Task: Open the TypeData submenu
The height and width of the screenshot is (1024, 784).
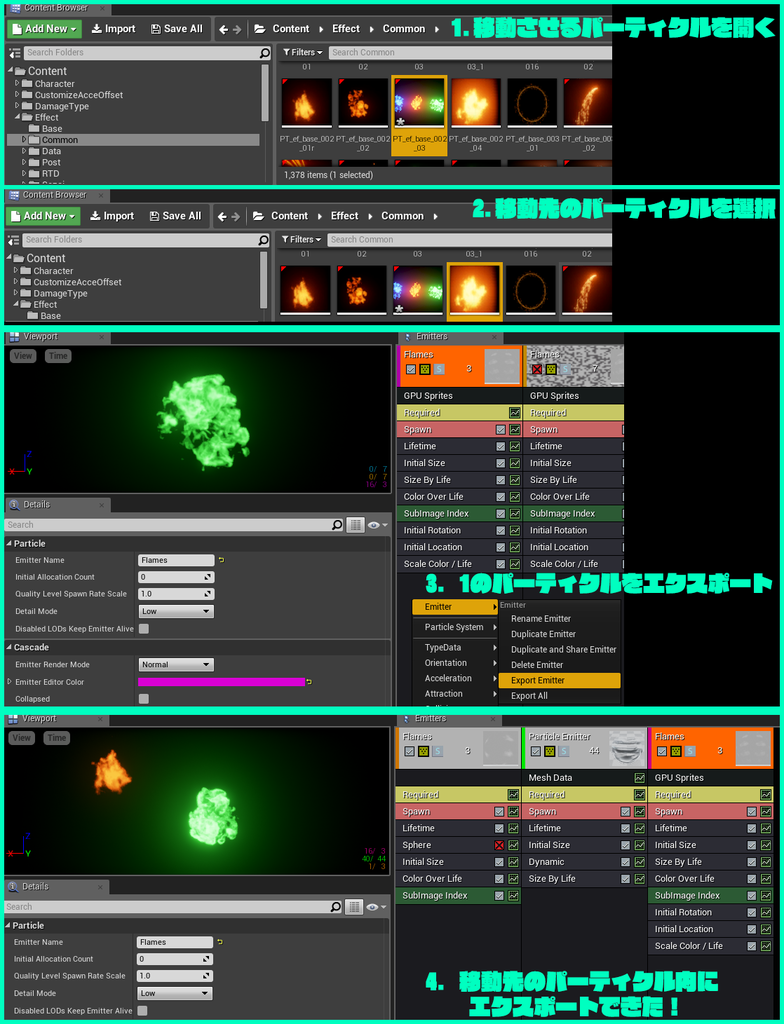Action: 455,647
